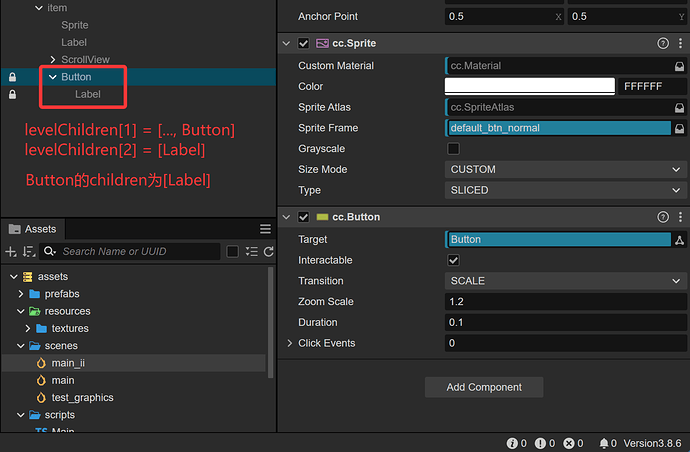Collapse the resources folder
690x452 pixels.
coord(21,311)
